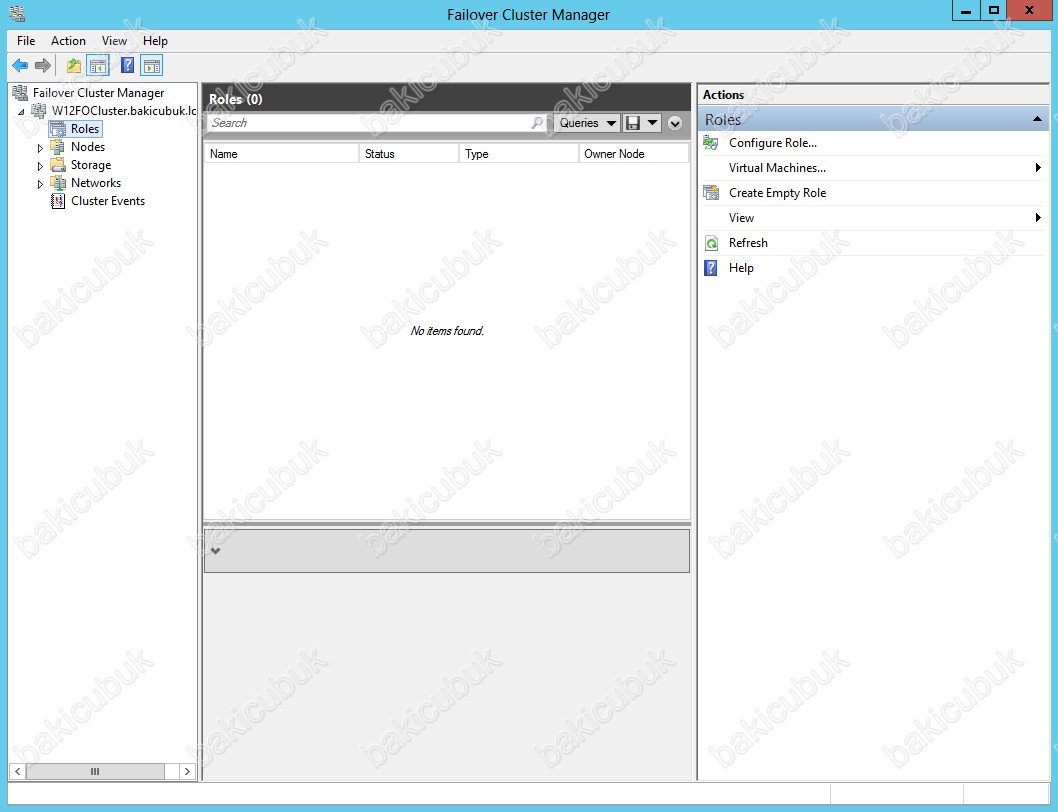Image resolution: width=1058 pixels, height=812 pixels.
Task: Collapse the Roles section in the Actions pane
Action: point(1037,119)
